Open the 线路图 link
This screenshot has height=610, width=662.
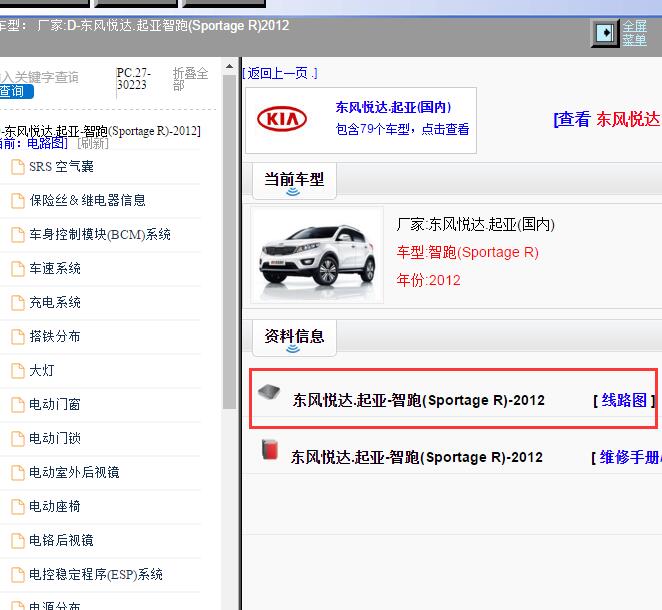624,400
